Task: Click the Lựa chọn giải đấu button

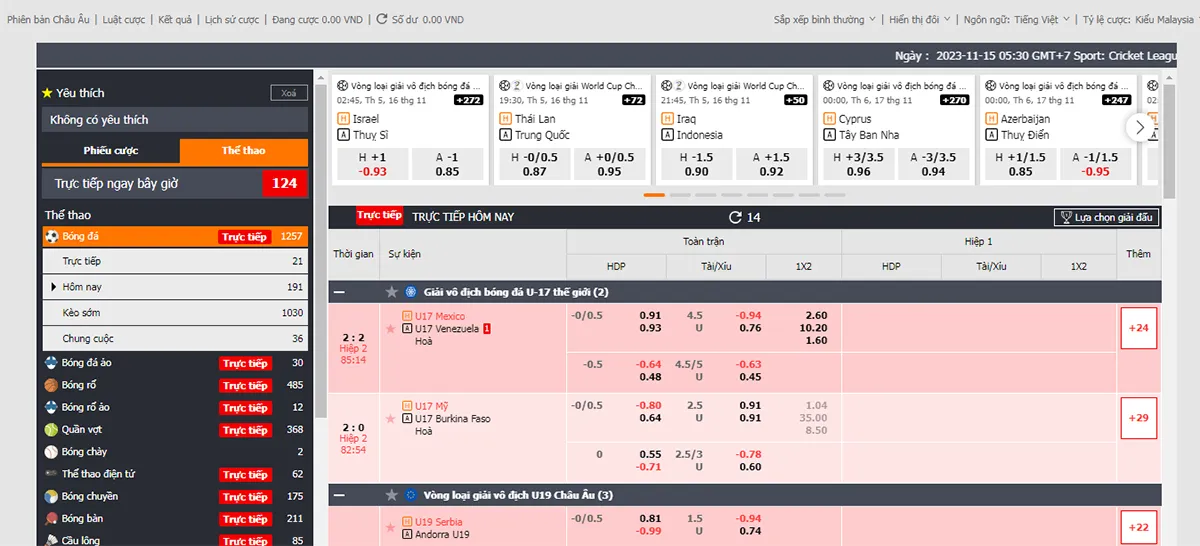Action: click(x=1108, y=217)
